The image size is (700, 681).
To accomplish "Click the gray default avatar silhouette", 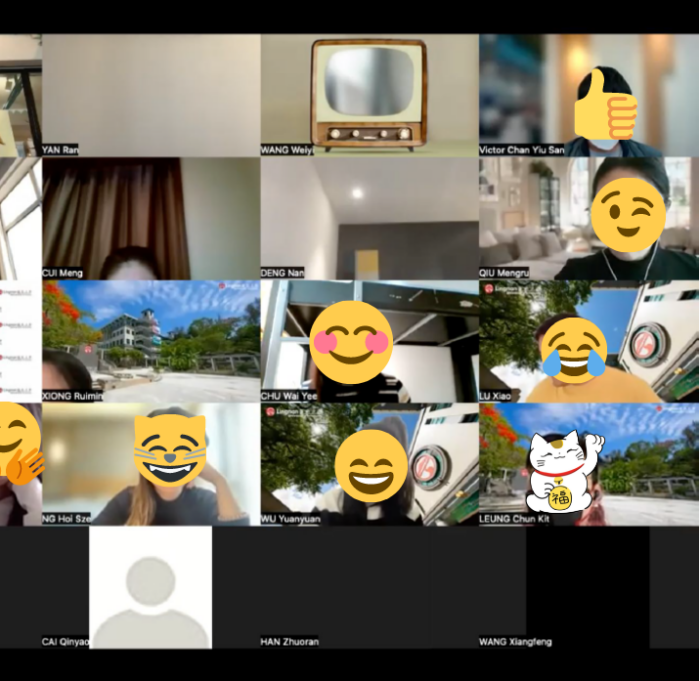I will click(x=151, y=588).
